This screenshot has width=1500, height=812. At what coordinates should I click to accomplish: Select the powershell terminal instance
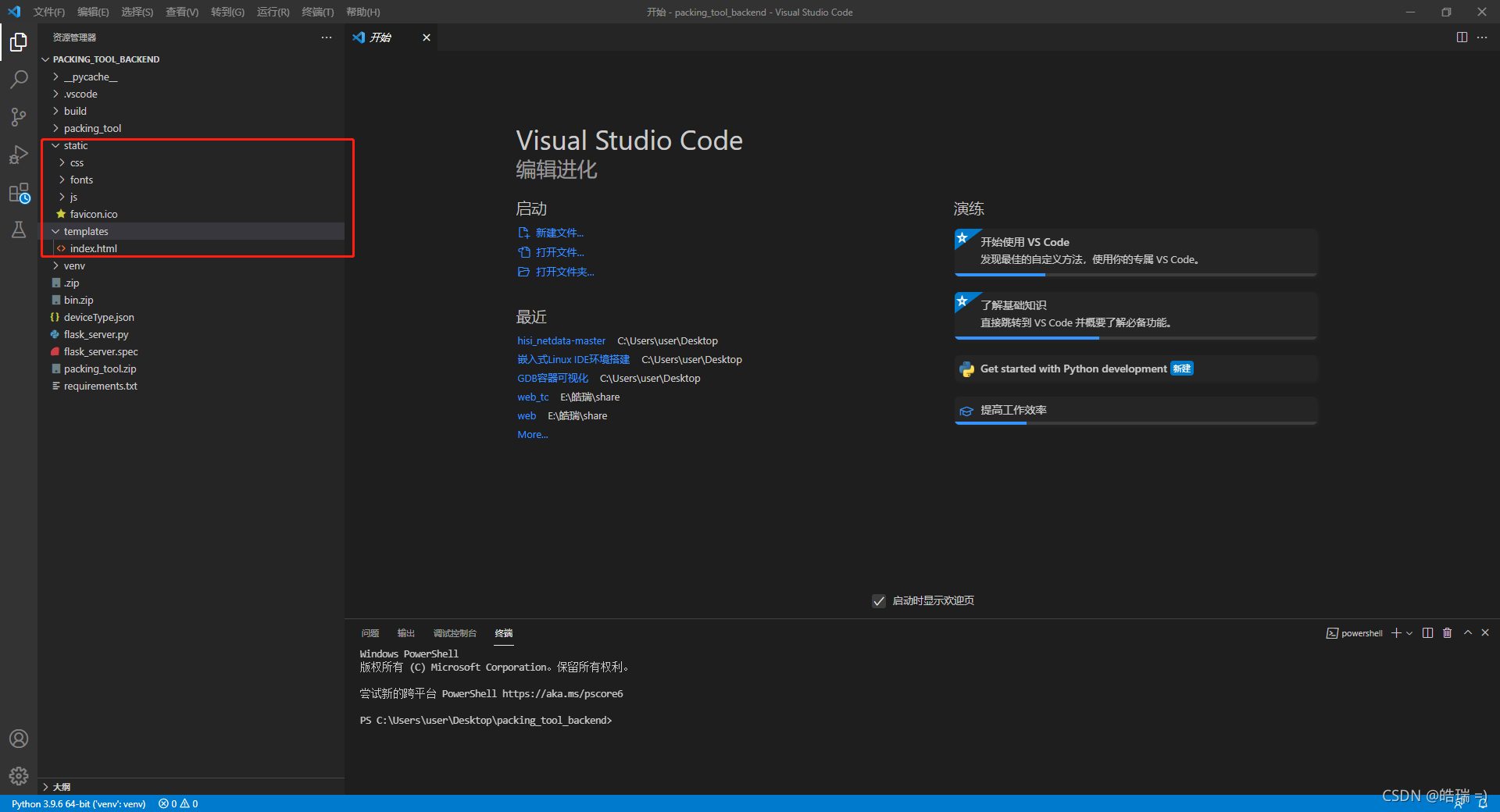click(x=1355, y=633)
